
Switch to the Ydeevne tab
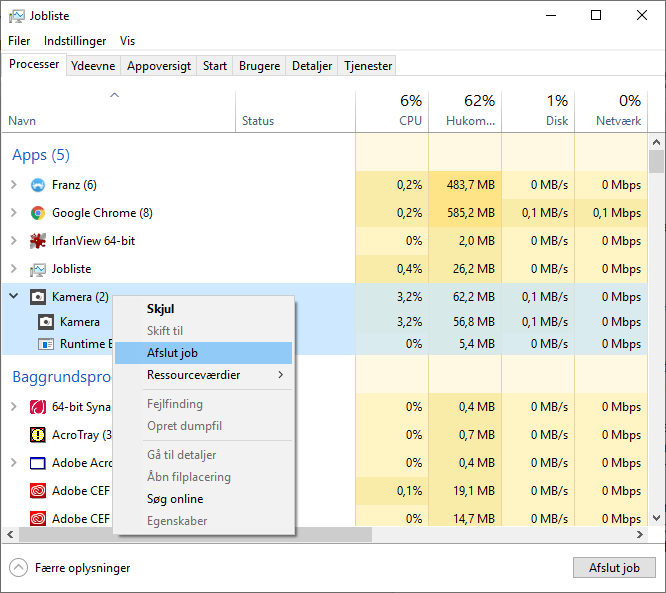click(93, 66)
